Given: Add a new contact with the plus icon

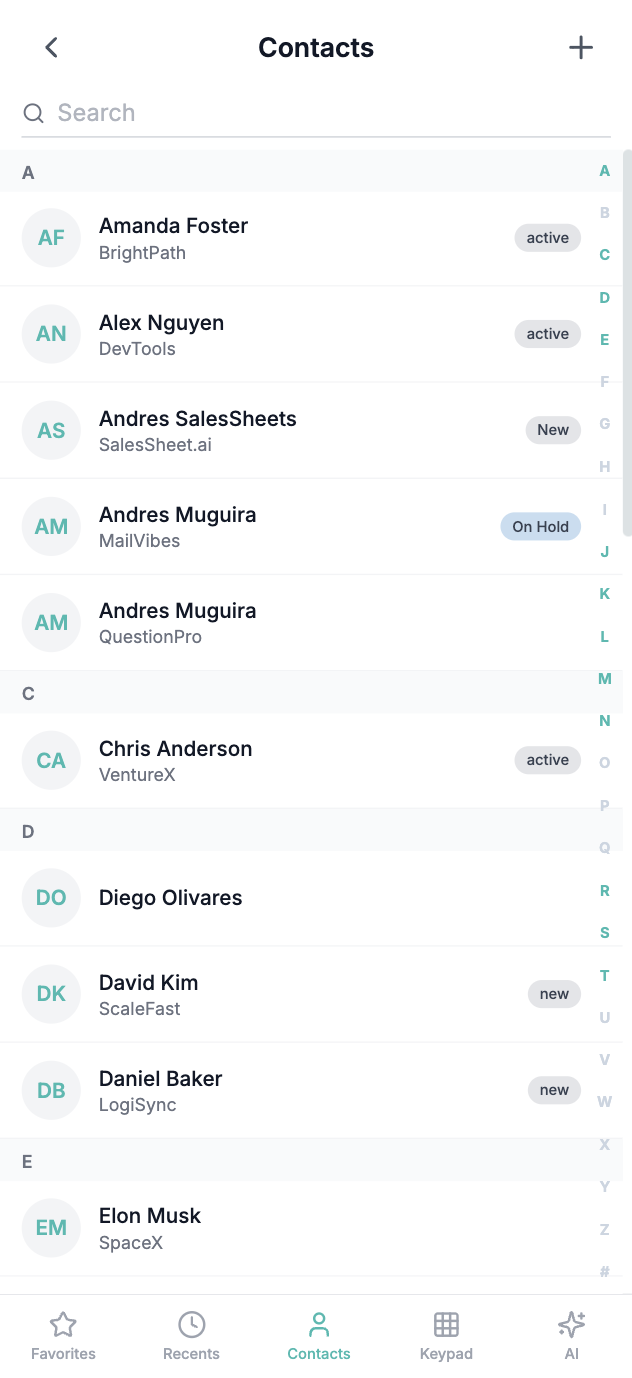Looking at the screenshot, I should [581, 47].
